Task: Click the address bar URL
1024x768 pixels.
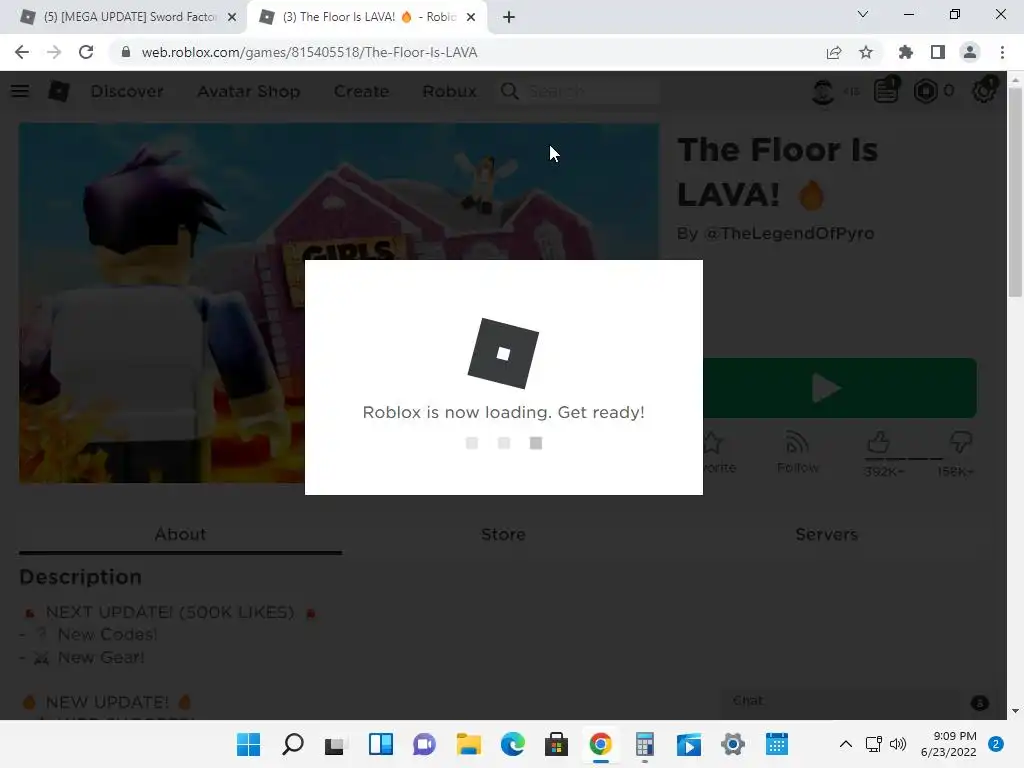Action: [310, 52]
